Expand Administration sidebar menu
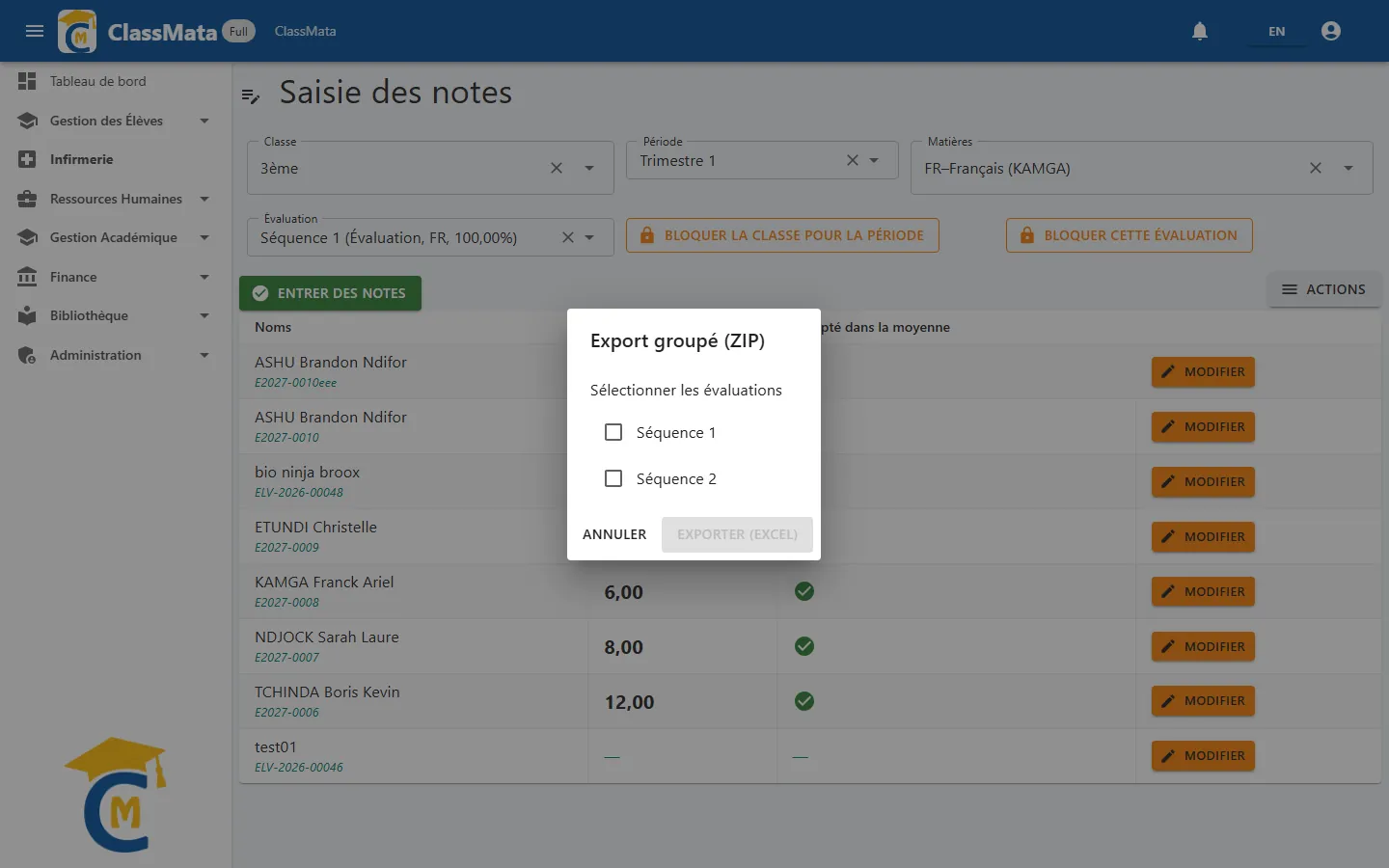This screenshot has width=1389, height=868. (116, 355)
